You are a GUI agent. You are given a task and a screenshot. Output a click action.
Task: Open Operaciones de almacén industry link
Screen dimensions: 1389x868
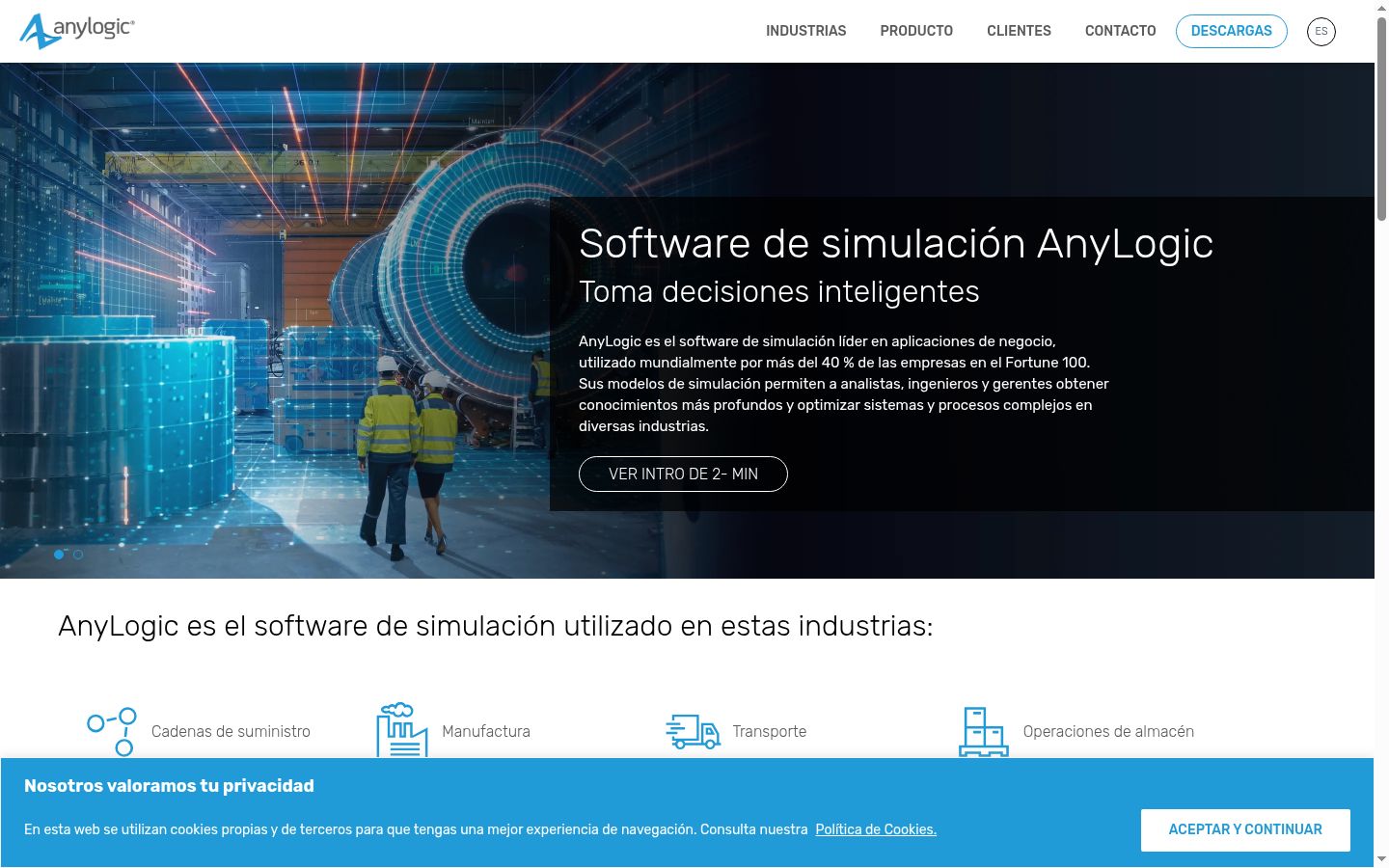[x=1108, y=732]
